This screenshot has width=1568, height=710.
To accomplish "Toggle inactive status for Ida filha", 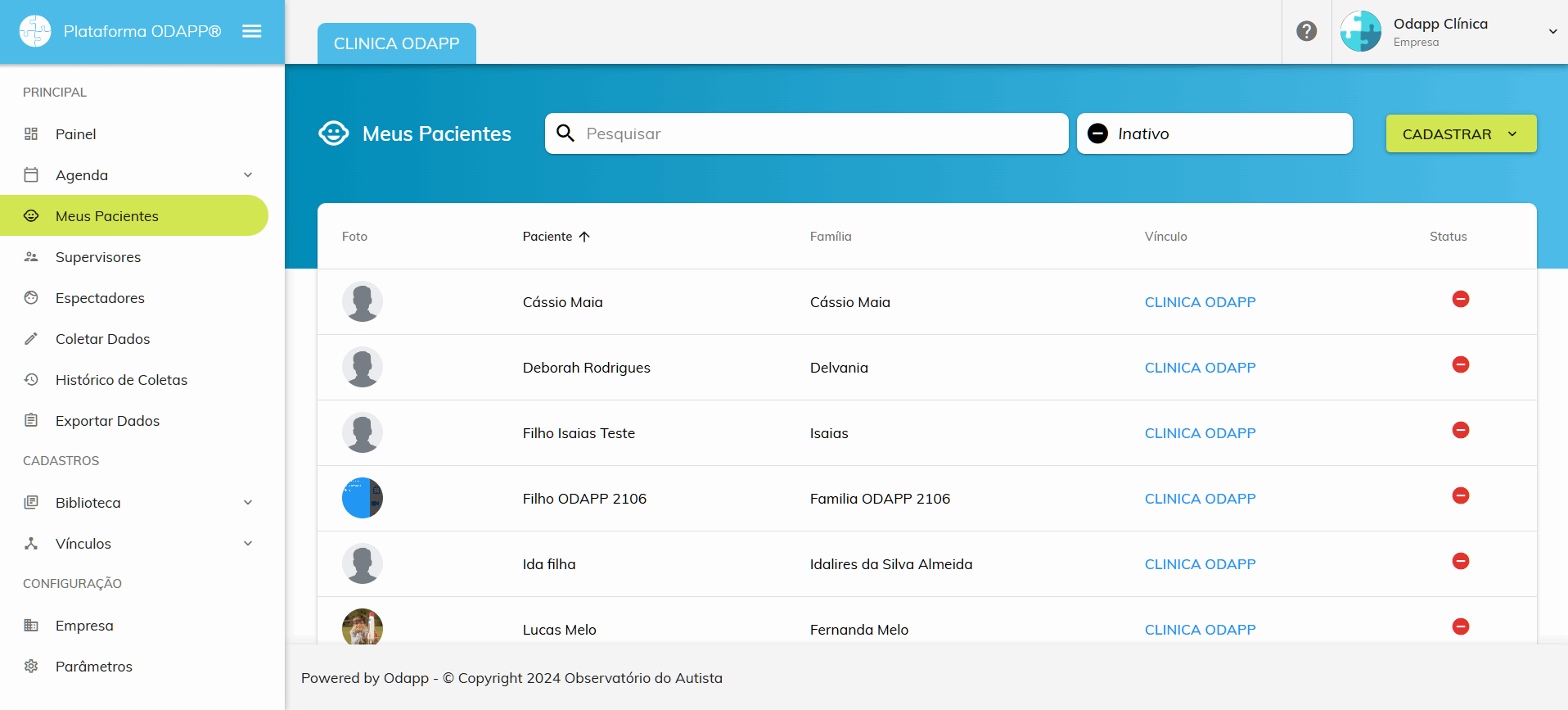I will pos(1461,561).
